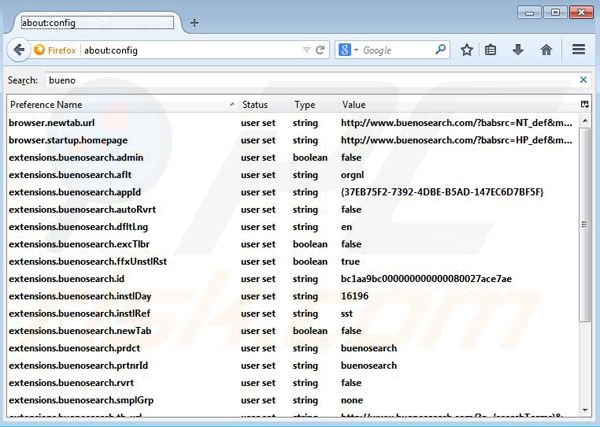This screenshot has width=600, height=427.
Task: Select extensions.buenosearch.admin row
Action: pos(292,157)
